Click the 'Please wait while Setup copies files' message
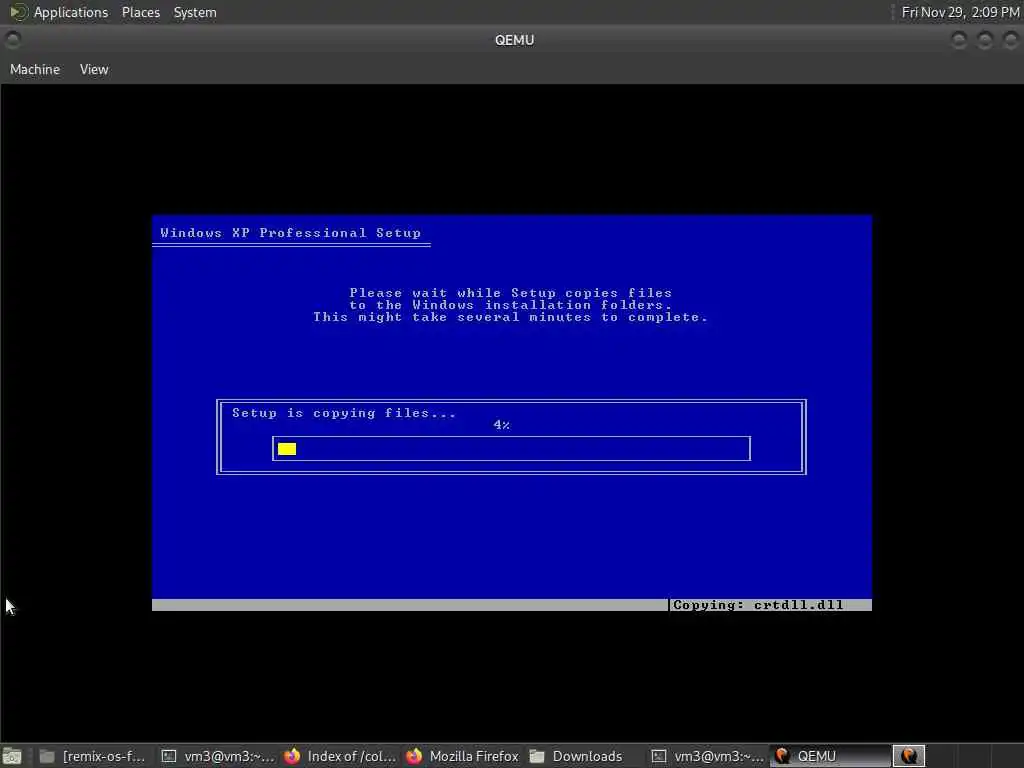The height and width of the screenshot is (768, 1024). coord(511,293)
